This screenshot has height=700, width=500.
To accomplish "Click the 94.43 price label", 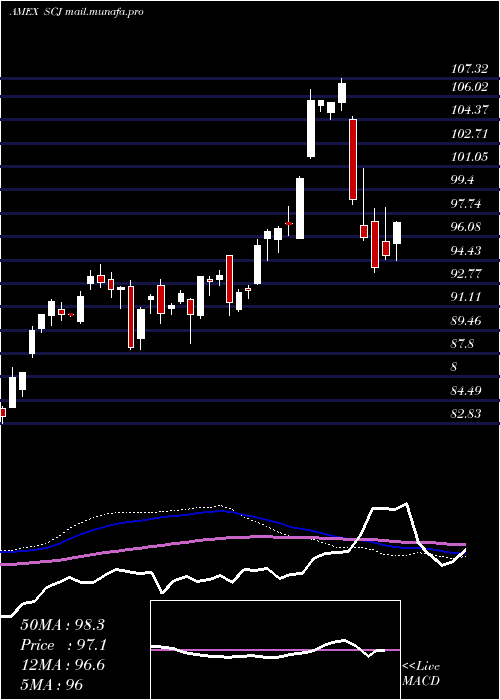I will 466,250.
